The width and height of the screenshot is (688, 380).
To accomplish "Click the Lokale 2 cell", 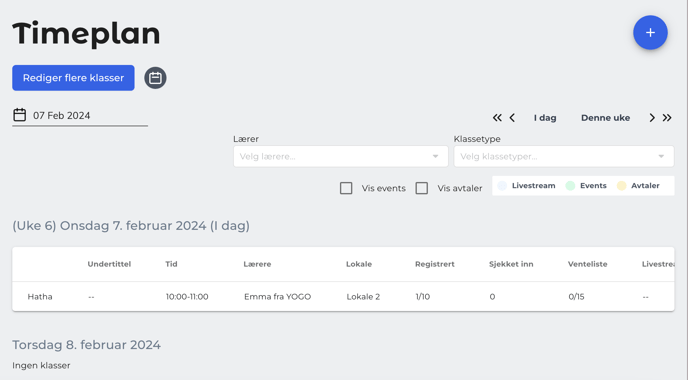I will click(363, 297).
